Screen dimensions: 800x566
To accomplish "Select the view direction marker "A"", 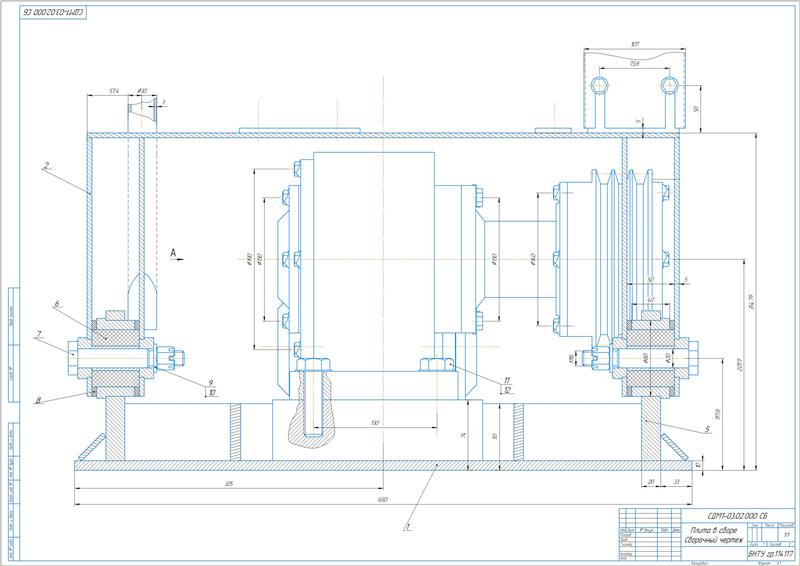I will pyautogui.click(x=173, y=252).
